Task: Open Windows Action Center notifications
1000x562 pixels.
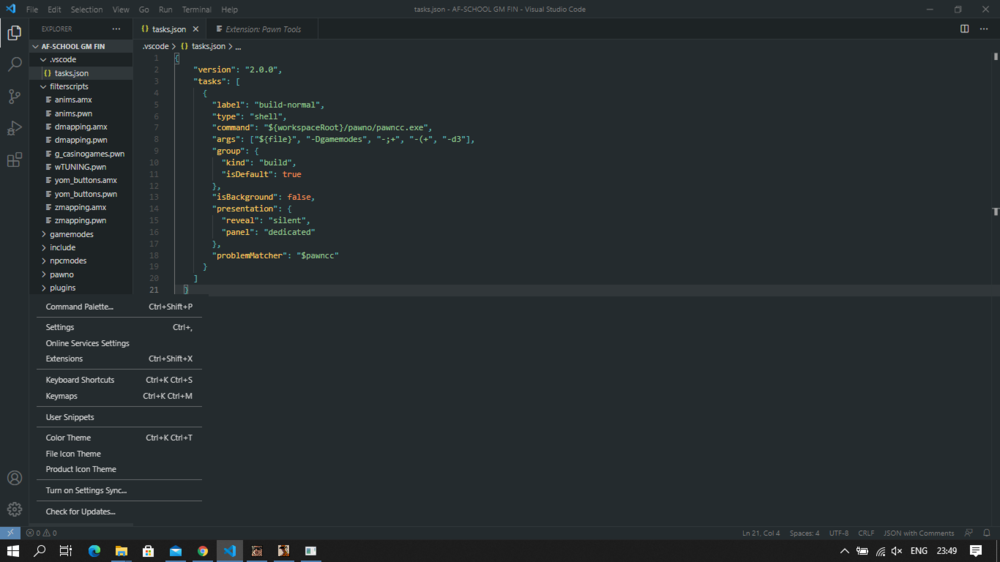Action: [976, 551]
